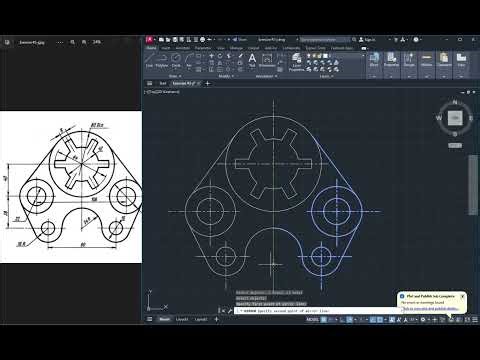This screenshot has width=480, height=360.
Task: Open plot and publish details link
Action: click(x=431, y=309)
